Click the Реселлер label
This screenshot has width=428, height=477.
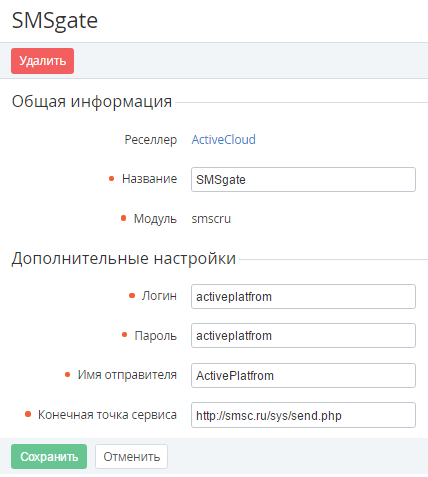tap(151, 140)
